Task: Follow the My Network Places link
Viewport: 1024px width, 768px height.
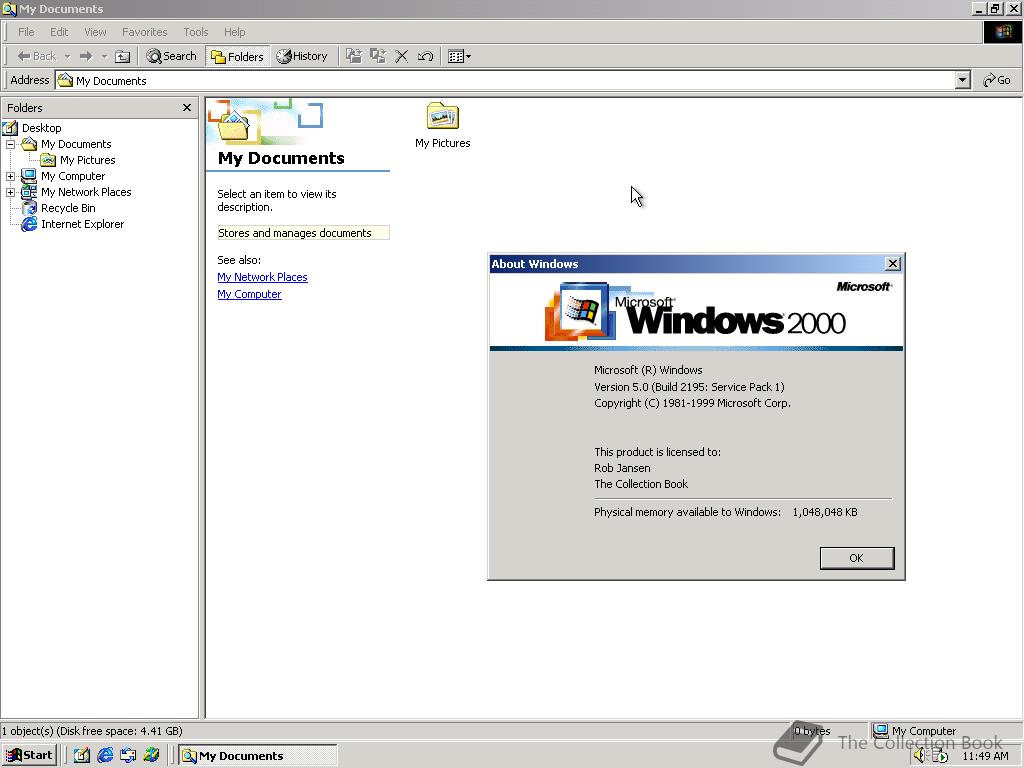Action: 262,277
